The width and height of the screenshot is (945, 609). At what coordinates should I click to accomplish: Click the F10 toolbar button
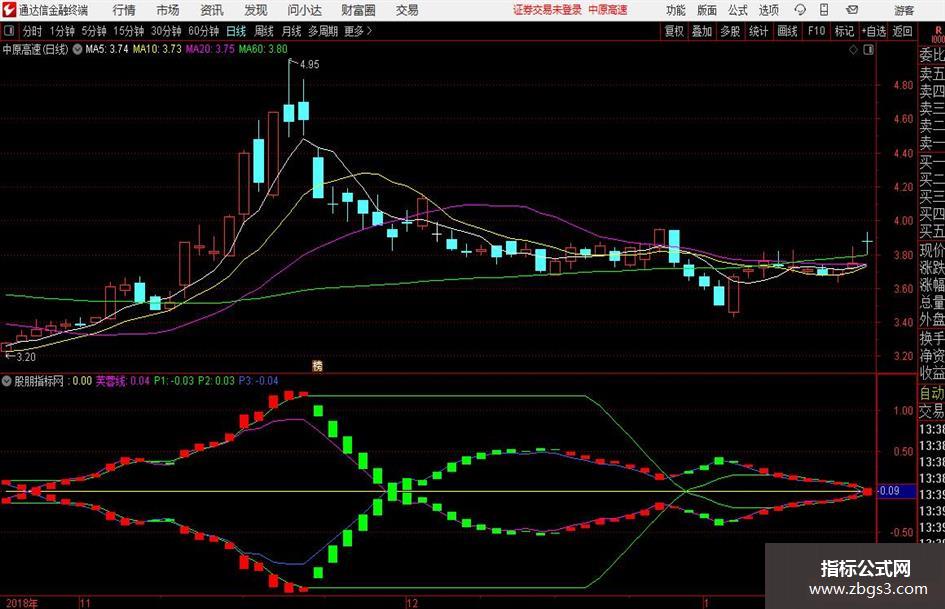pos(816,31)
